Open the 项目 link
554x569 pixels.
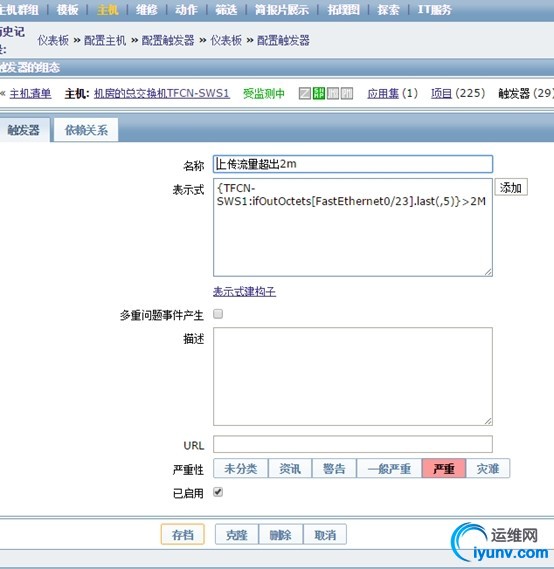(441, 94)
